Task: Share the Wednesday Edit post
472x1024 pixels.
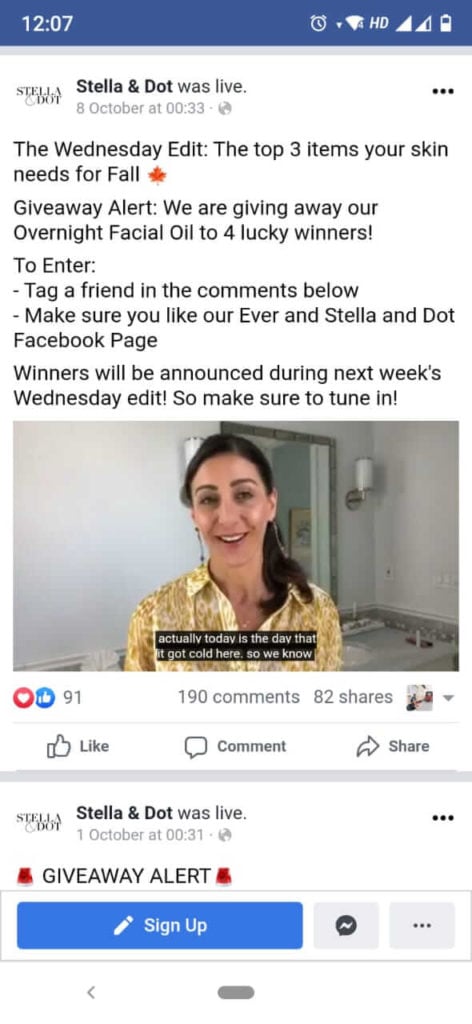Action: coord(392,746)
